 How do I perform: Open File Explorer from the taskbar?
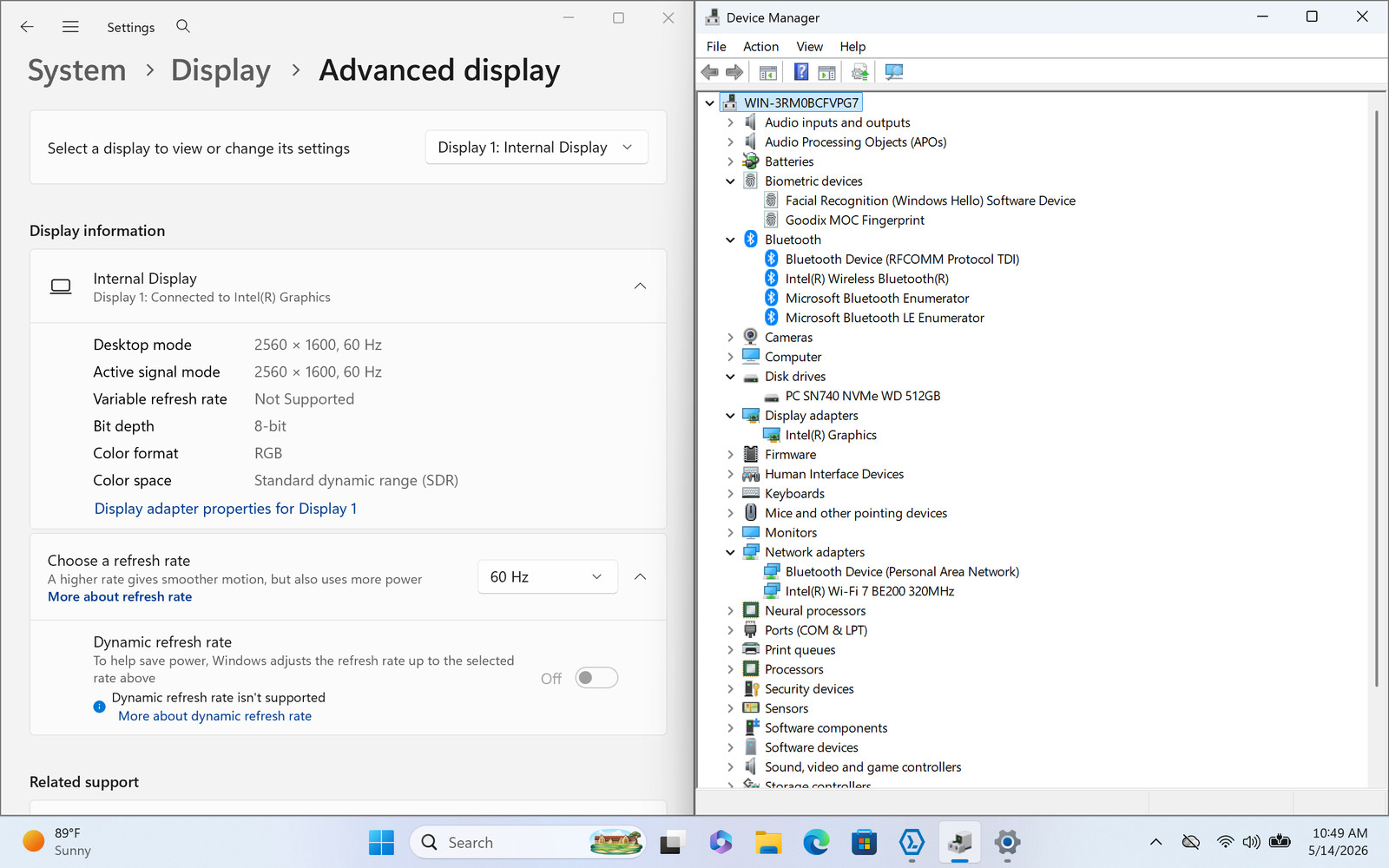[x=768, y=842]
